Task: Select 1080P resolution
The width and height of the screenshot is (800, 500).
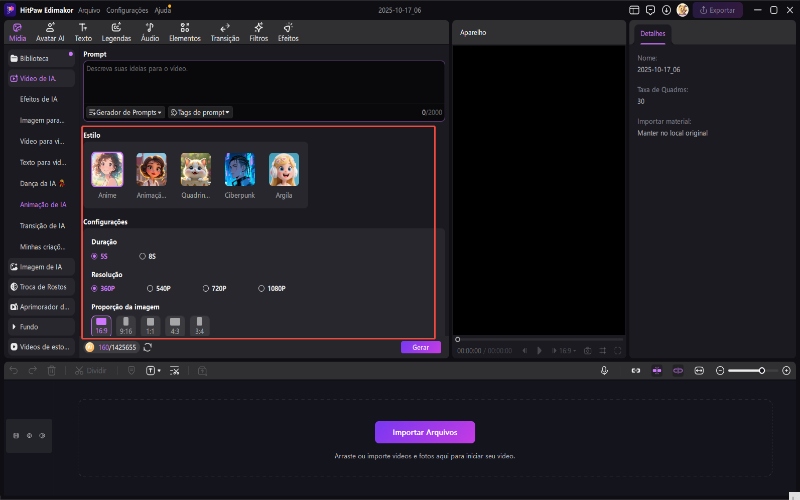Action: coord(272,288)
